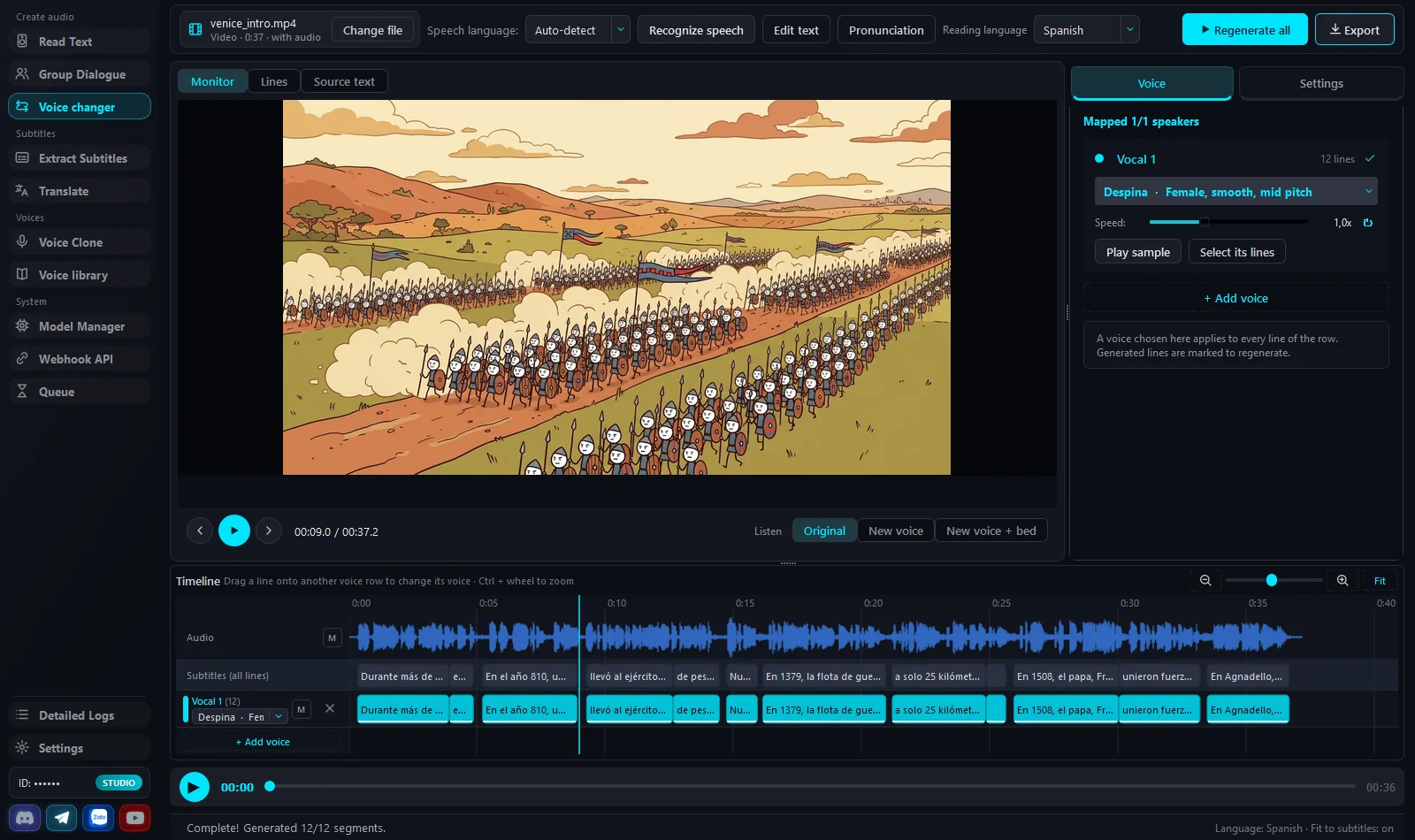Adjust the timeline zoom slider handle
The height and width of the screenshot is (840, 1415).
point(1272,580)
